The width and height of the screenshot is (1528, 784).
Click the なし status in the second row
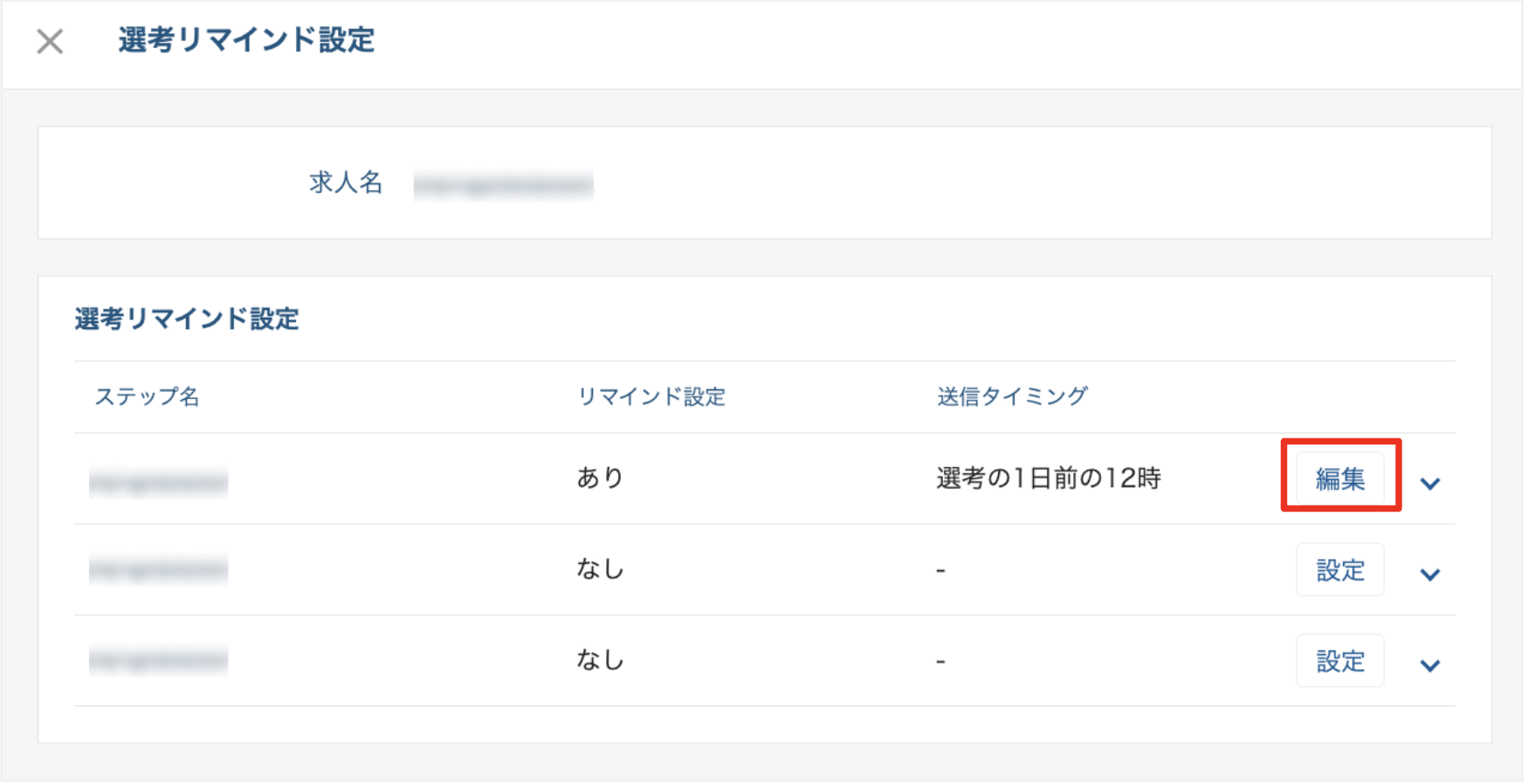point(598,568)
